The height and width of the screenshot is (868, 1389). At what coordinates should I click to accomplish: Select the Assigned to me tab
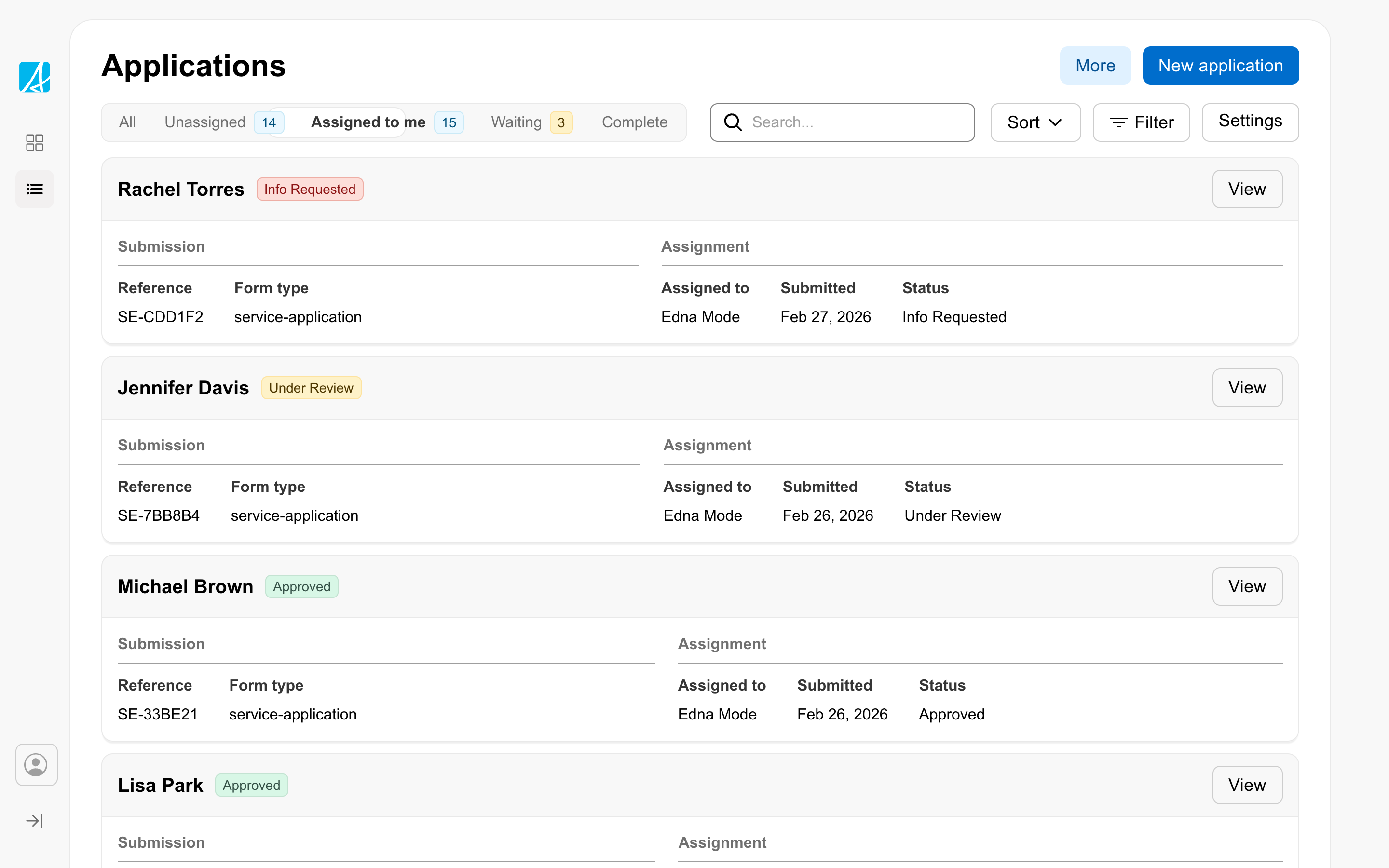point(368,122)
